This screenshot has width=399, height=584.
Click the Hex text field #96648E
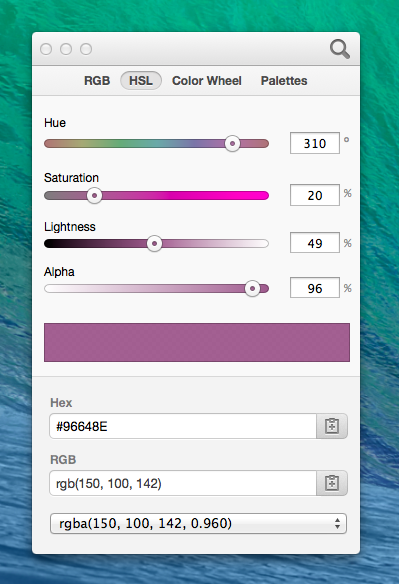183,426
